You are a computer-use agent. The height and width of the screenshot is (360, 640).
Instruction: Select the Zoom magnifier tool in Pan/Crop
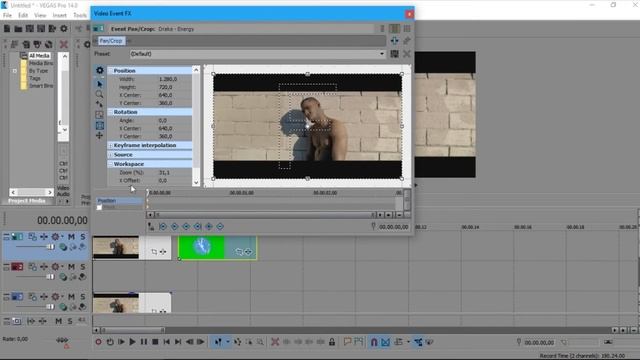pyautogui.click(x=99, y=94)
